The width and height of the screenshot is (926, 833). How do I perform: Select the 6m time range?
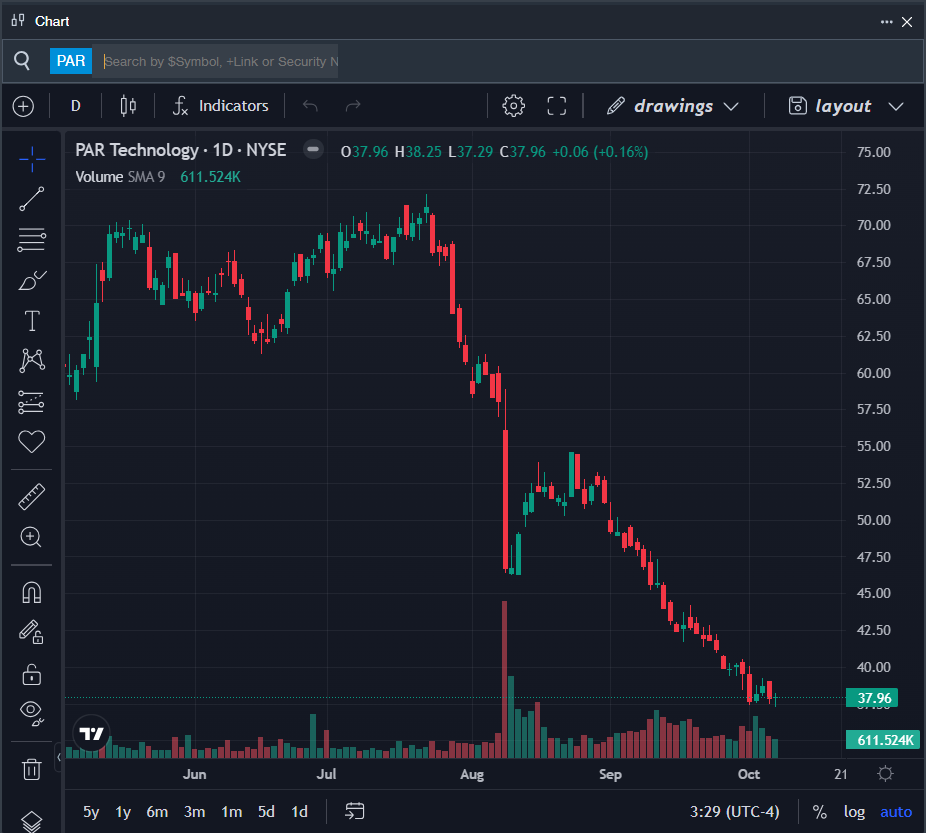157,811
